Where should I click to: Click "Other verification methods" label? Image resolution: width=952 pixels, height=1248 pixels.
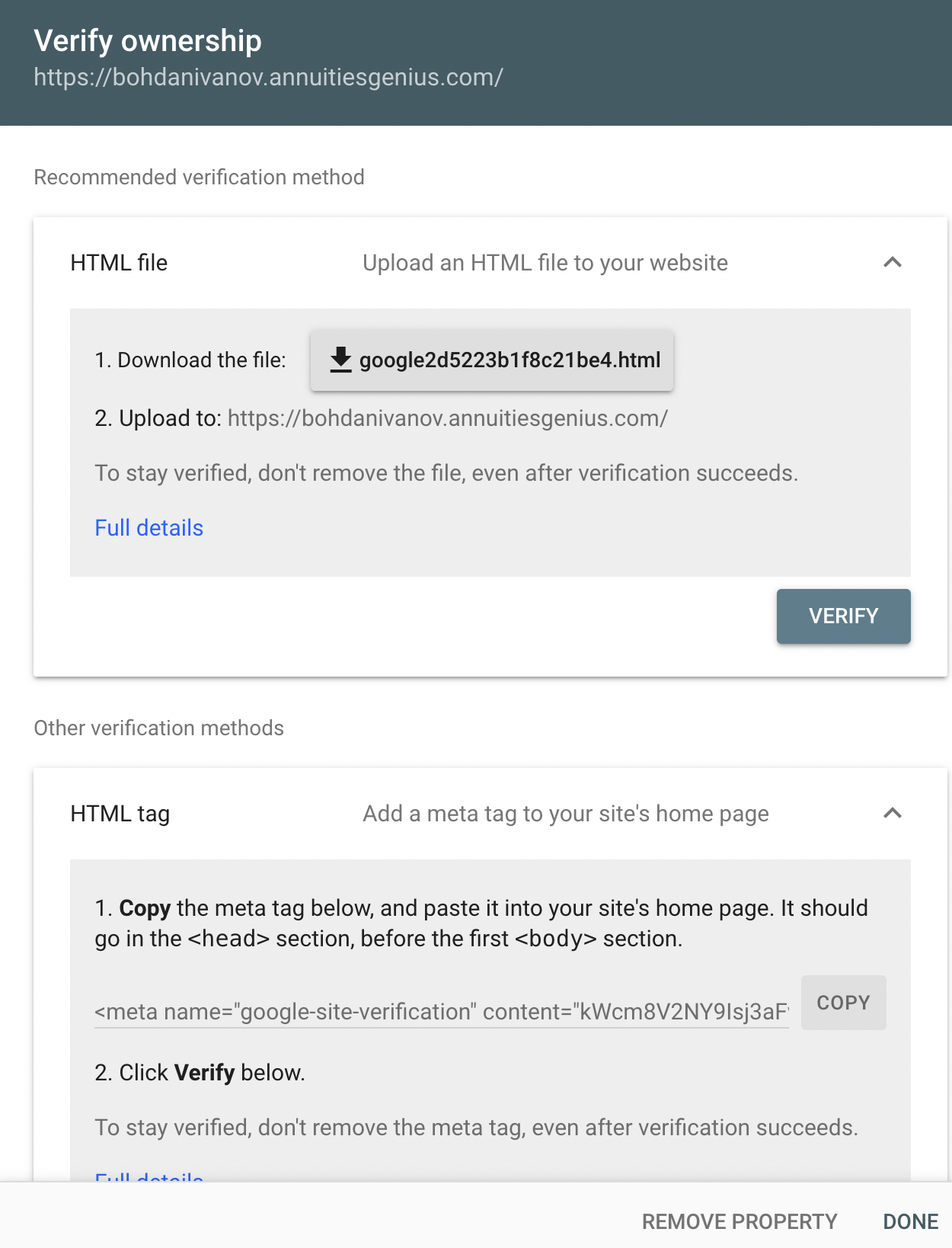pos(158,728)
